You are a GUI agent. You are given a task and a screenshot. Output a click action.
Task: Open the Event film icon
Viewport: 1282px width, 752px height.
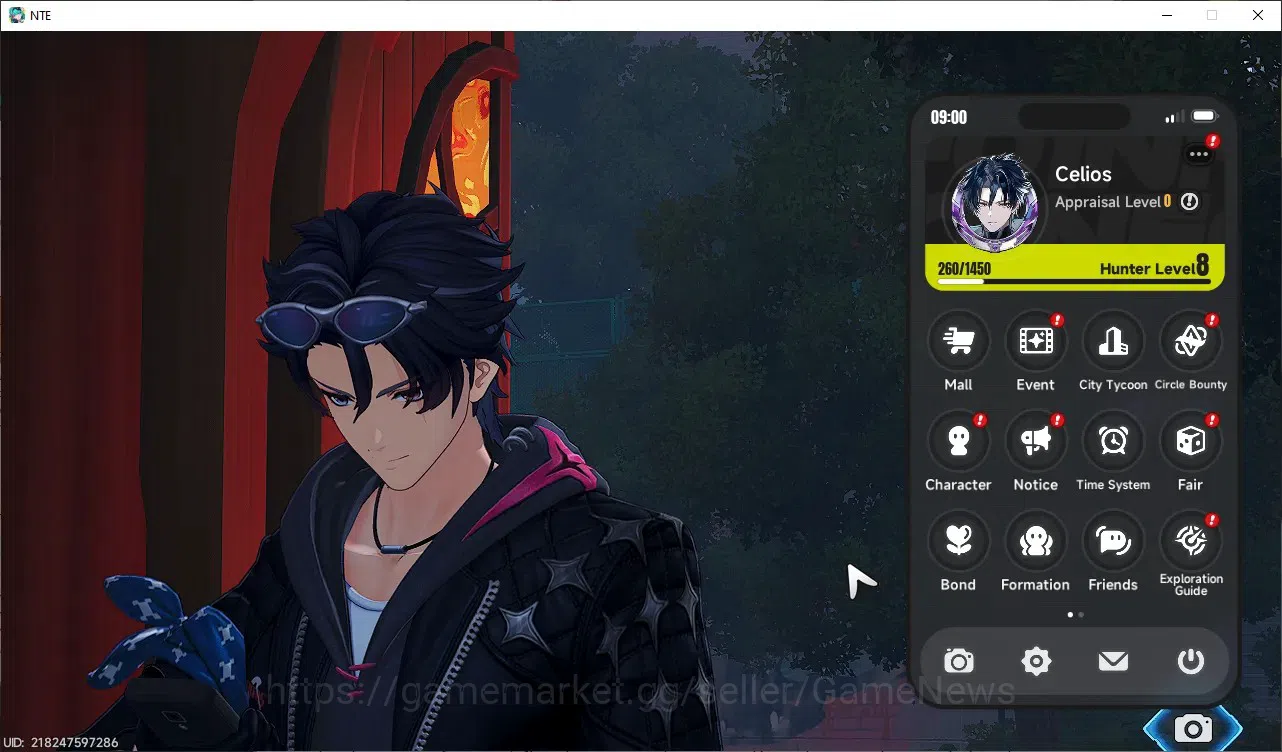tap(1035, 341)
